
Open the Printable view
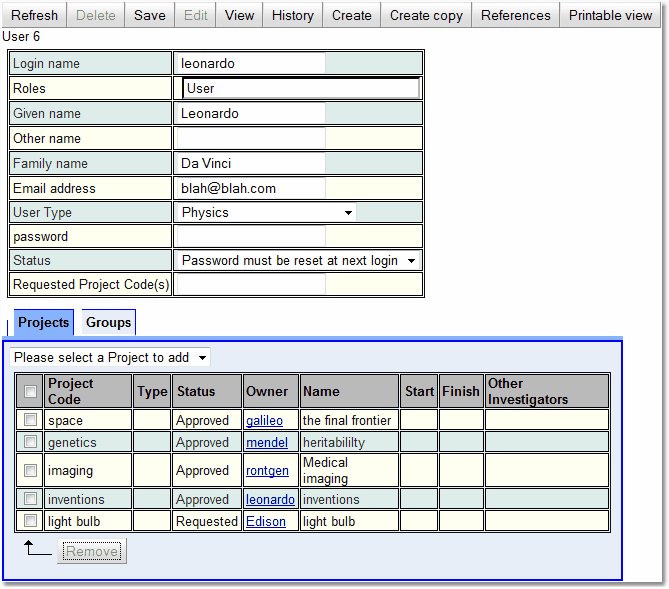pyautogui.click(x=610, y=15)
